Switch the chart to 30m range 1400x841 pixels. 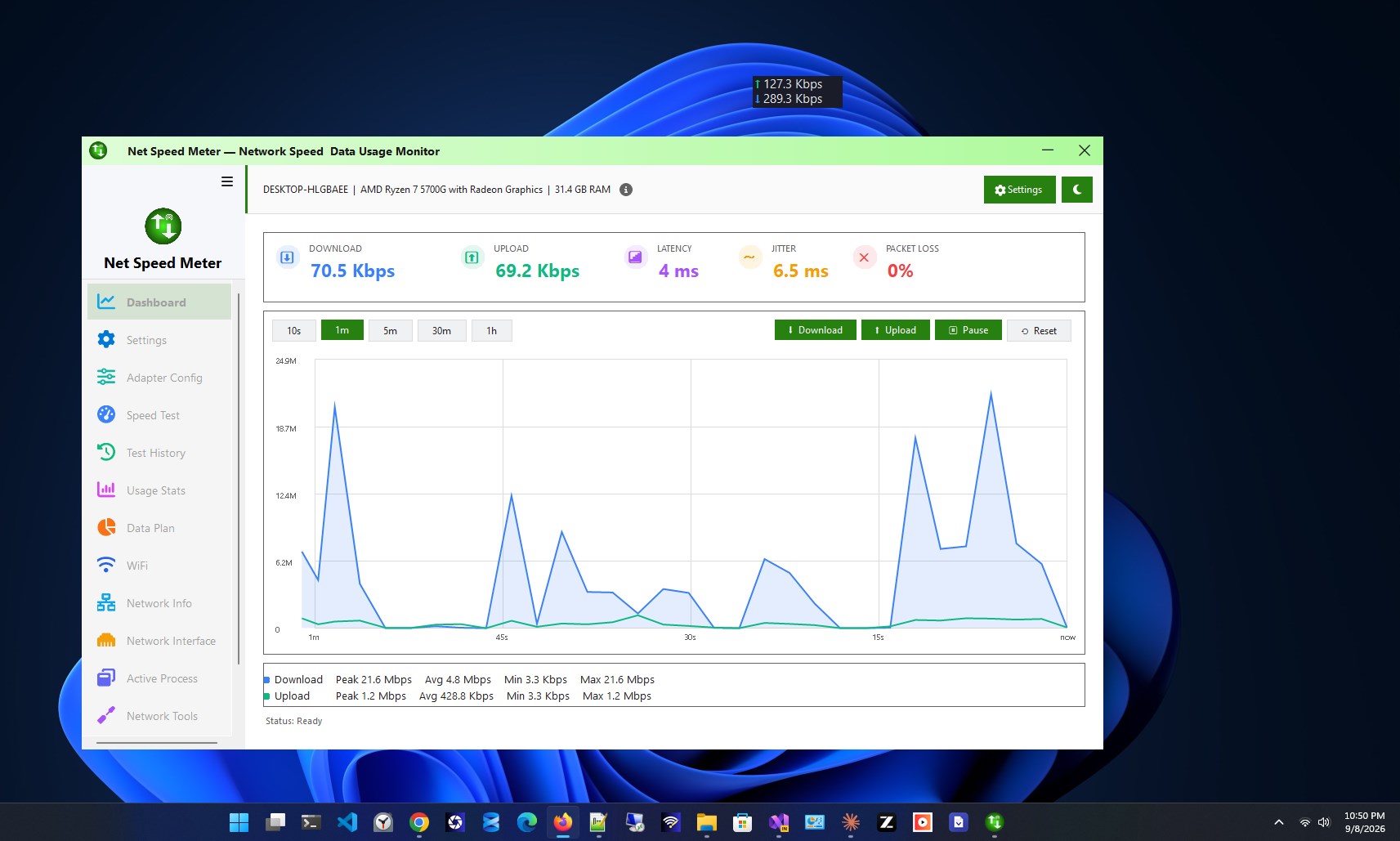click(442, 331)
